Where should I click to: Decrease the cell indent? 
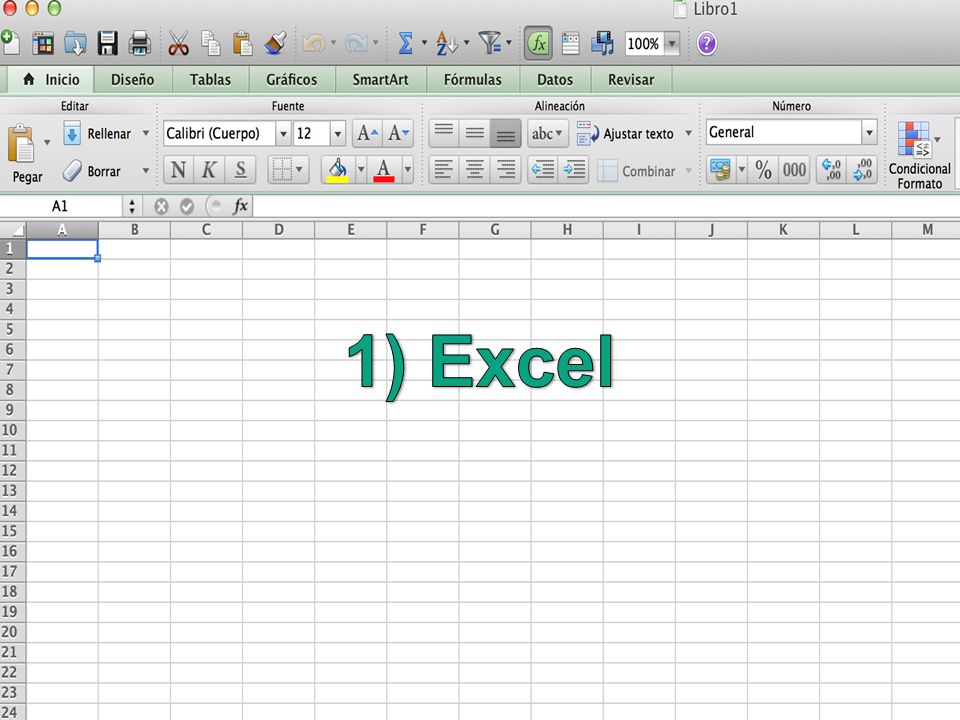[542, 170]
